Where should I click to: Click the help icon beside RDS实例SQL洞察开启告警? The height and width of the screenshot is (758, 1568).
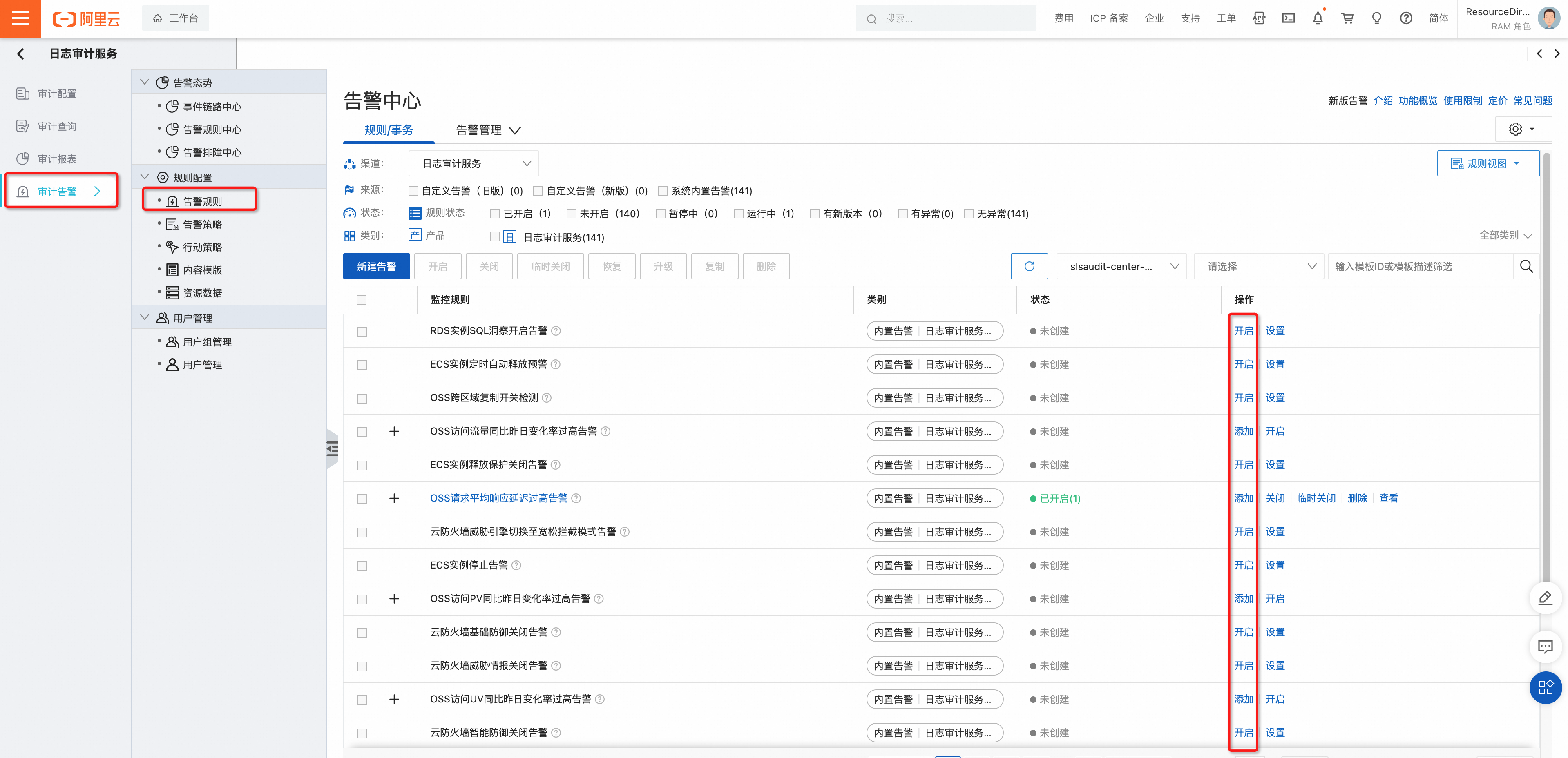[x=556, y=331]
